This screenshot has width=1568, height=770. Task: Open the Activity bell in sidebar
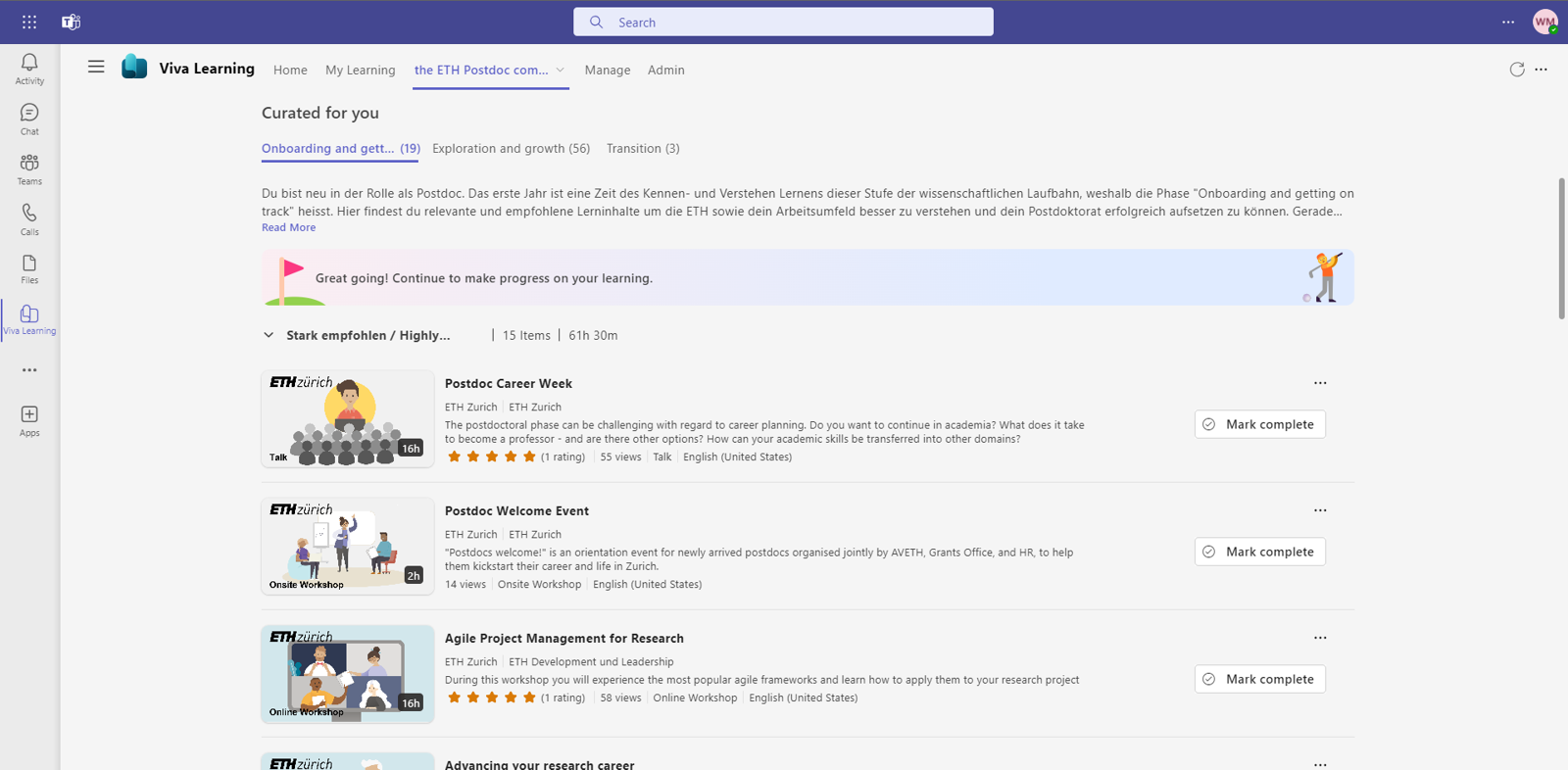pyautogui.click(x=29, y=69)
